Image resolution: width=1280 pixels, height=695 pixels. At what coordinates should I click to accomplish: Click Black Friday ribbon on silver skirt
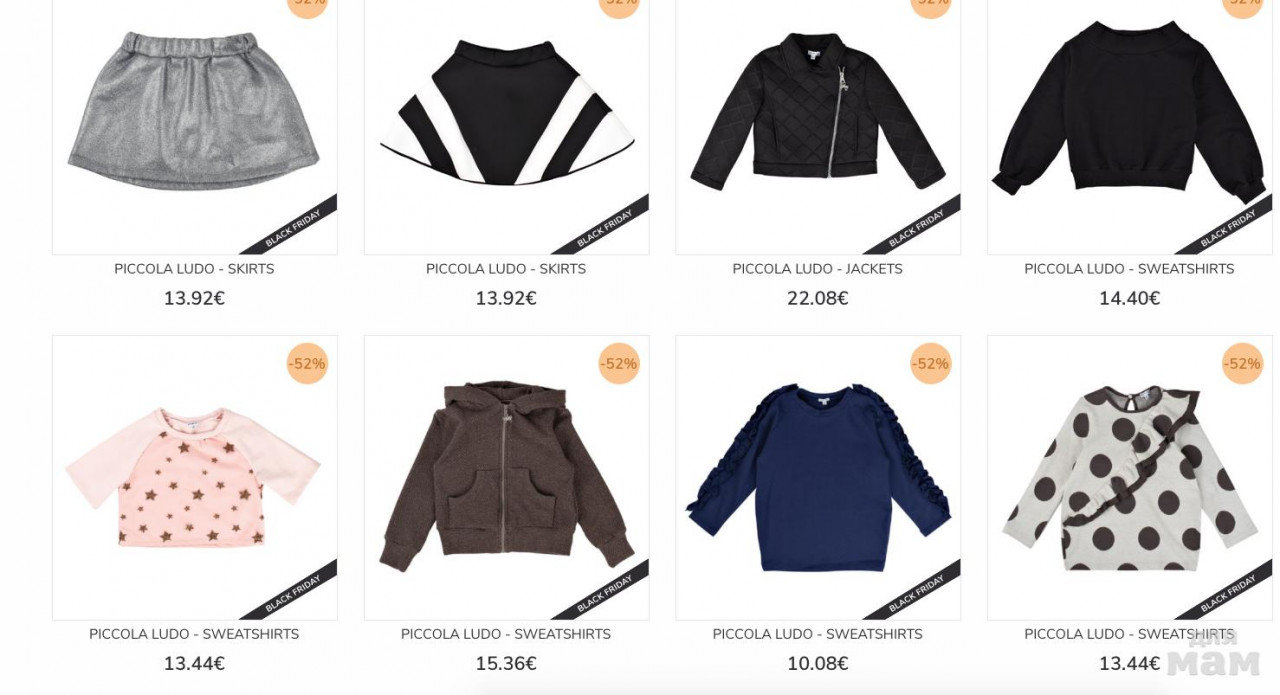(x=293, y=228)
